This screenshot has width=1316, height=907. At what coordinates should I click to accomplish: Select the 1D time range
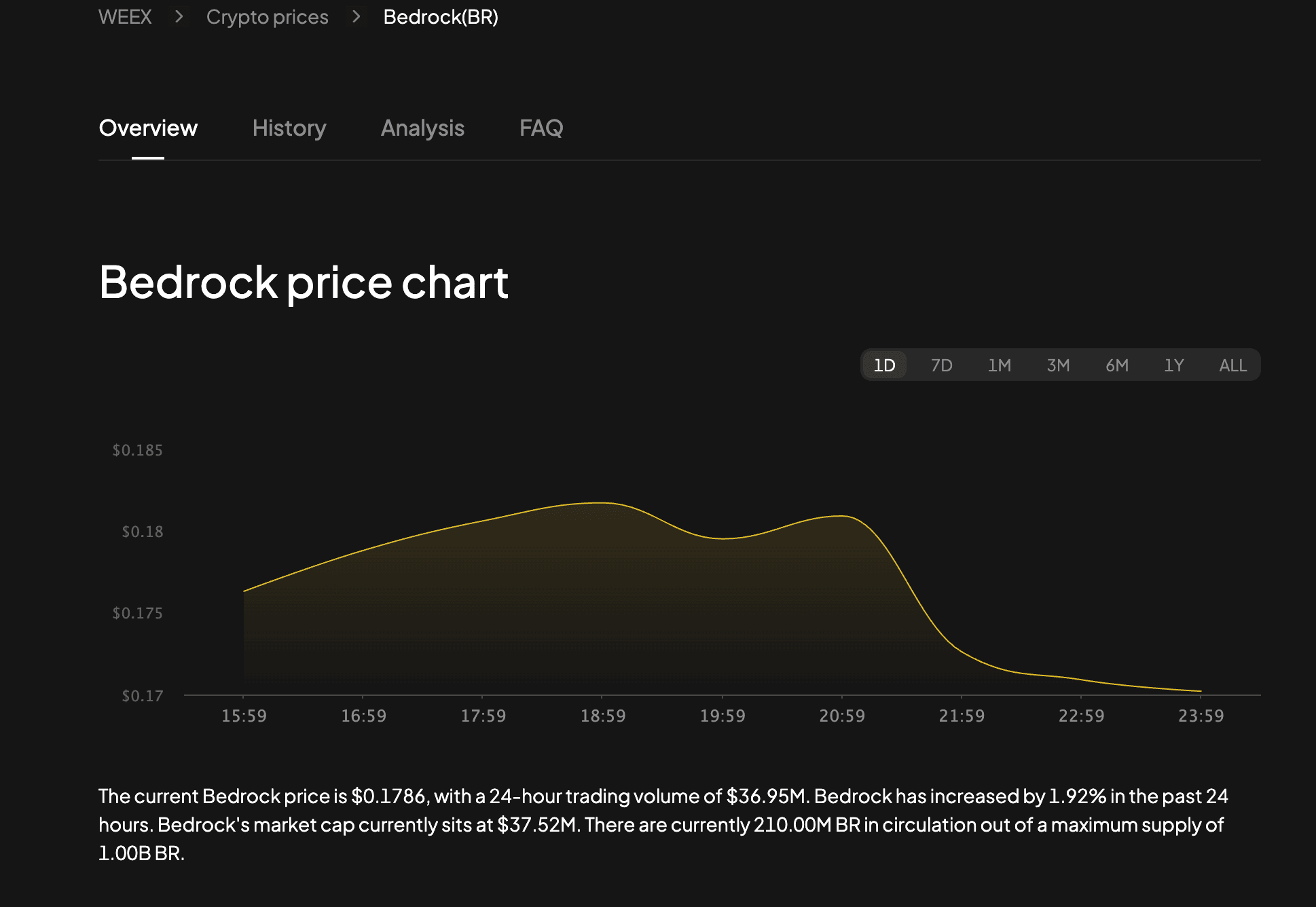(x=883, y=365)
